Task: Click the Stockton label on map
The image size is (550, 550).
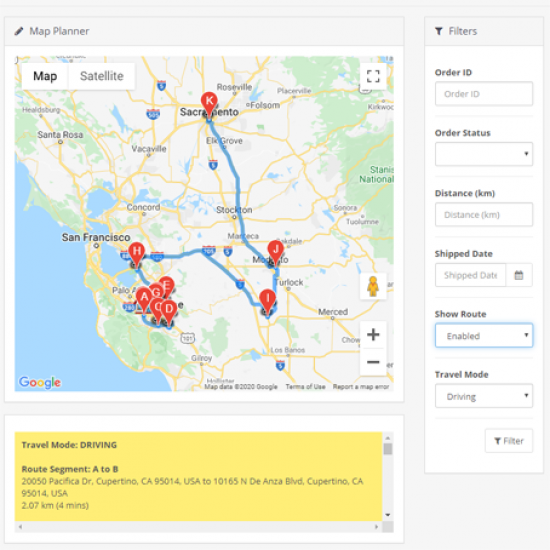Action: (x=234, y=210)
